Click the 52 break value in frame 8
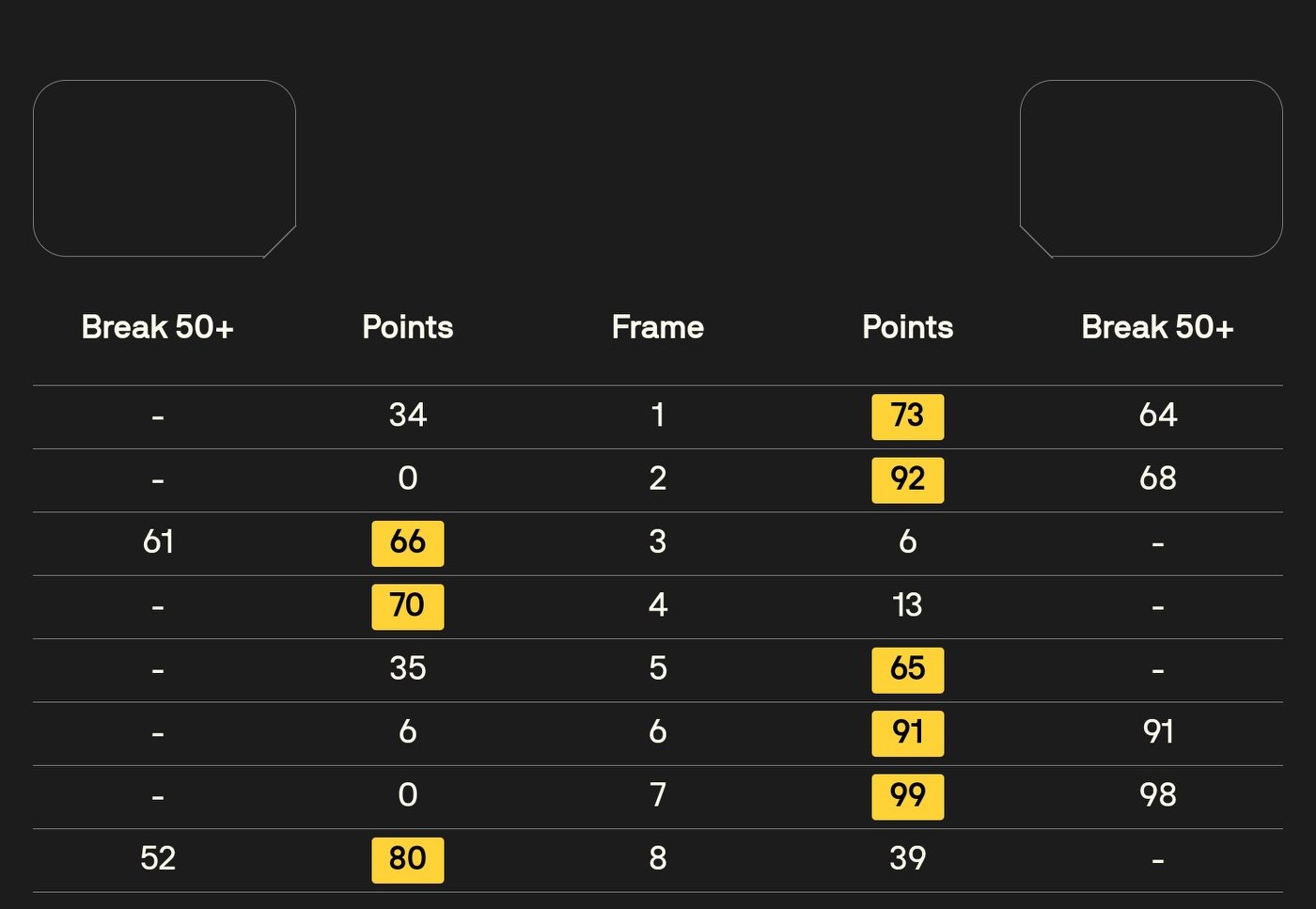Image resolution: width=1316 pixels, height=909 pixels. pyautogui.click(x=158, y=858)
